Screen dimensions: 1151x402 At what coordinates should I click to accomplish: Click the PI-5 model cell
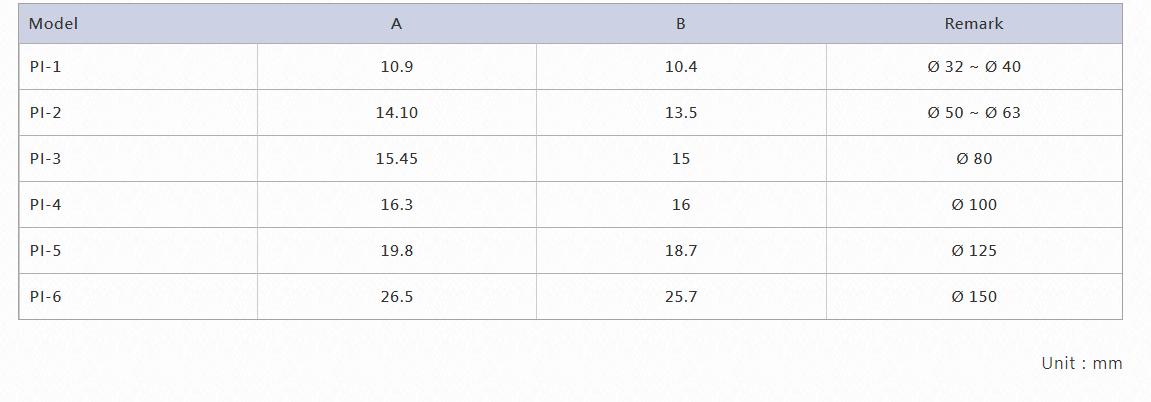point(138,251)
